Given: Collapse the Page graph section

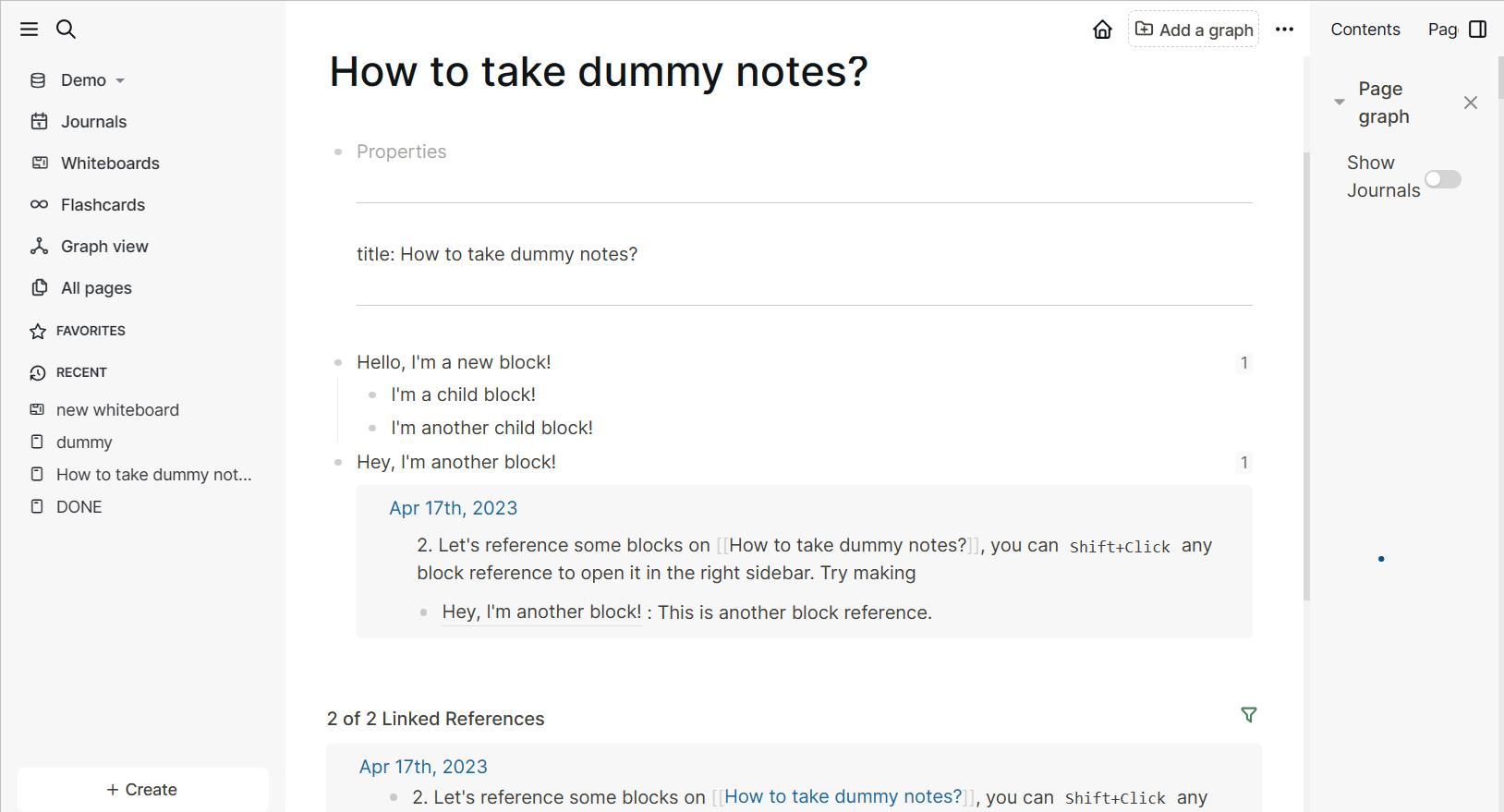Looking at the screenshot, I should [x=1340, y=103].
